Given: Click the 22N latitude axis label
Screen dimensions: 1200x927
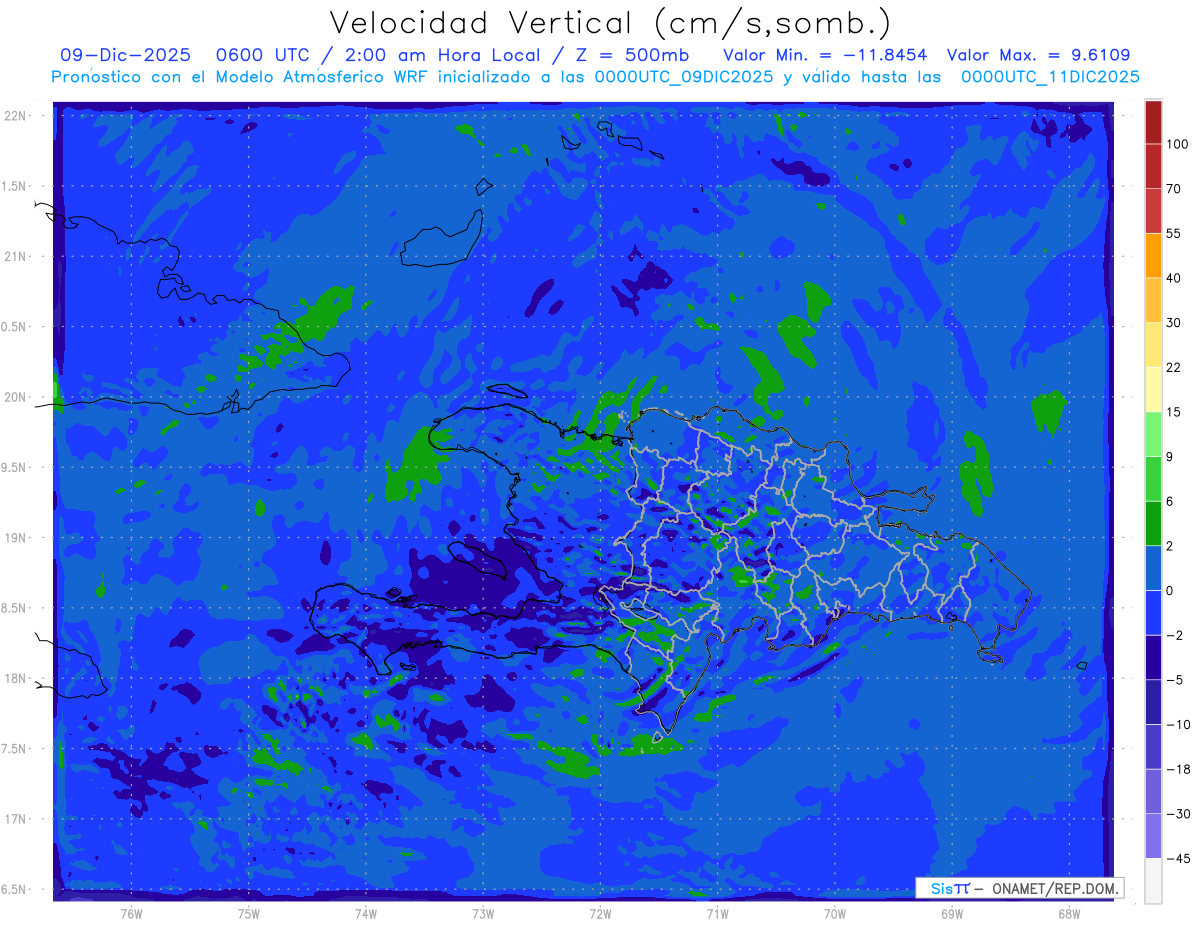Looking at the screenshot, I should click(16, 116).
